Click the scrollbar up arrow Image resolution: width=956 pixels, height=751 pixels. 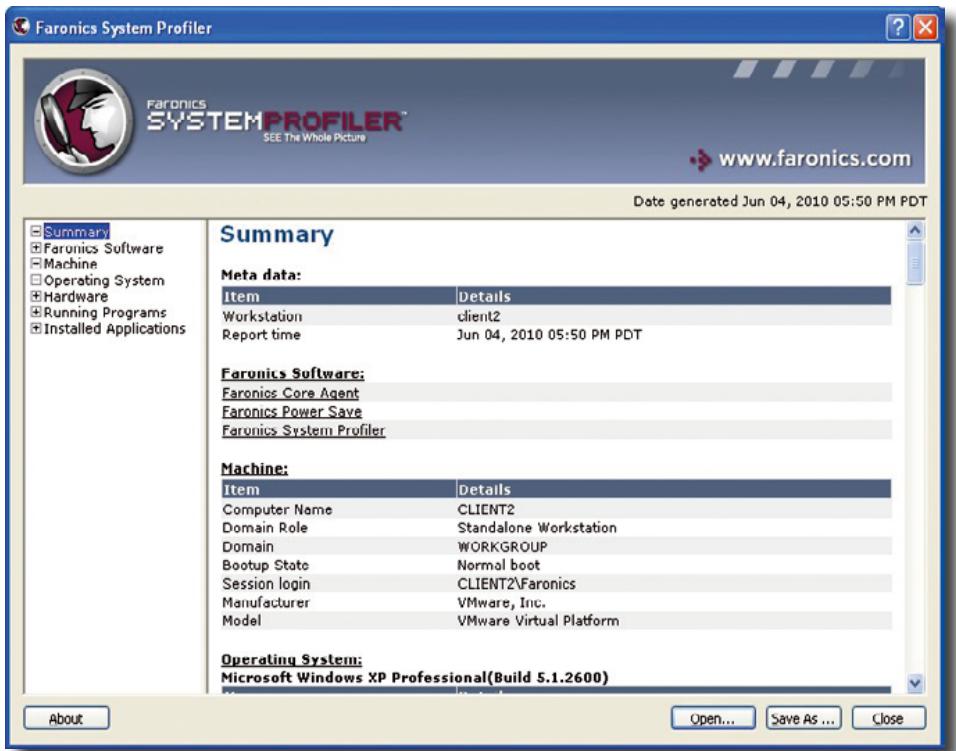(915, 230)
